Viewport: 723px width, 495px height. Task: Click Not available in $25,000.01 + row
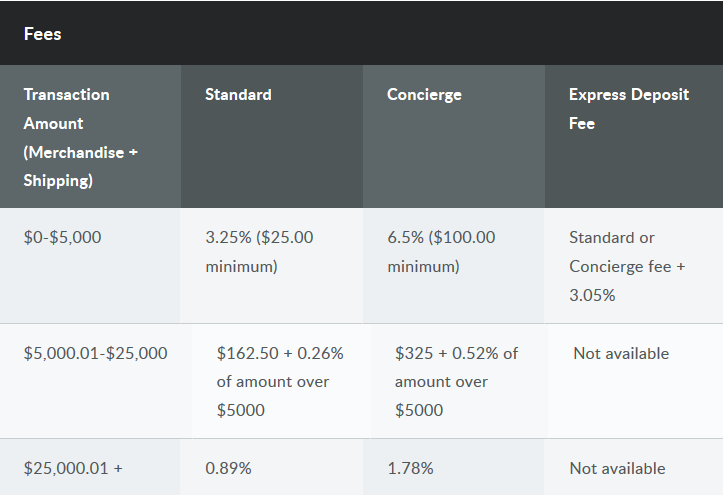pyautogui.click(x=617, y=468)
